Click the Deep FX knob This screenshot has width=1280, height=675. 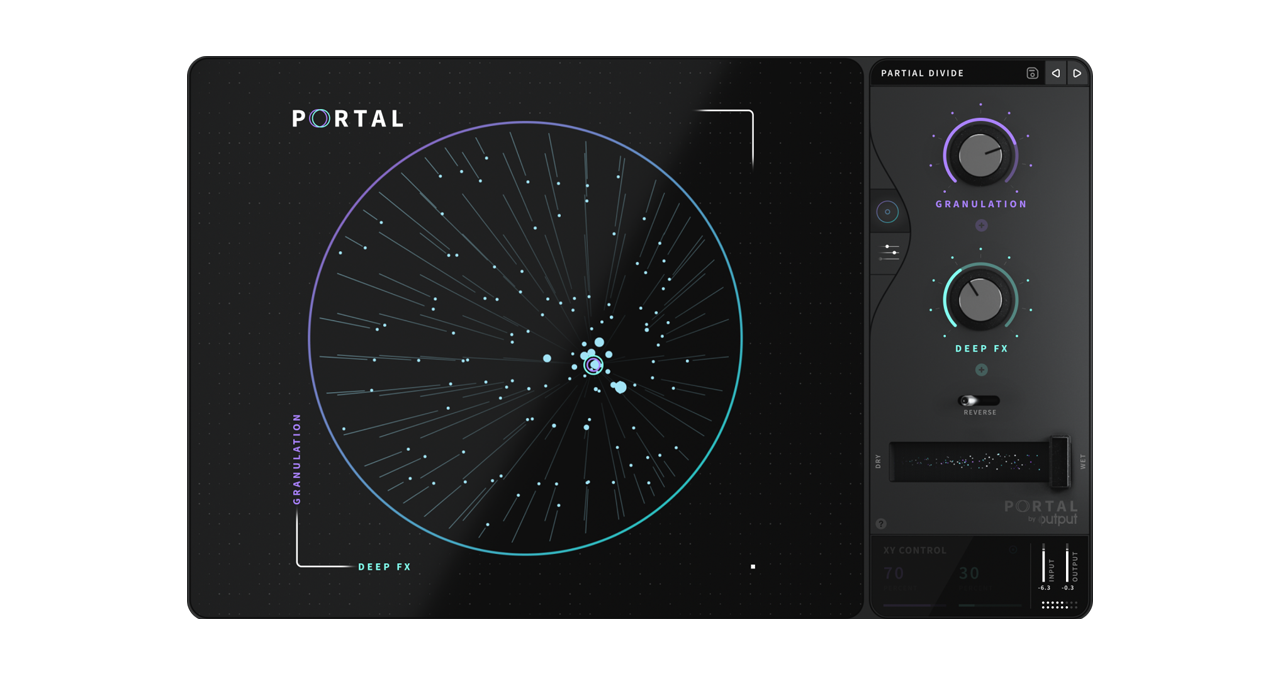click(x=980, y=298)
